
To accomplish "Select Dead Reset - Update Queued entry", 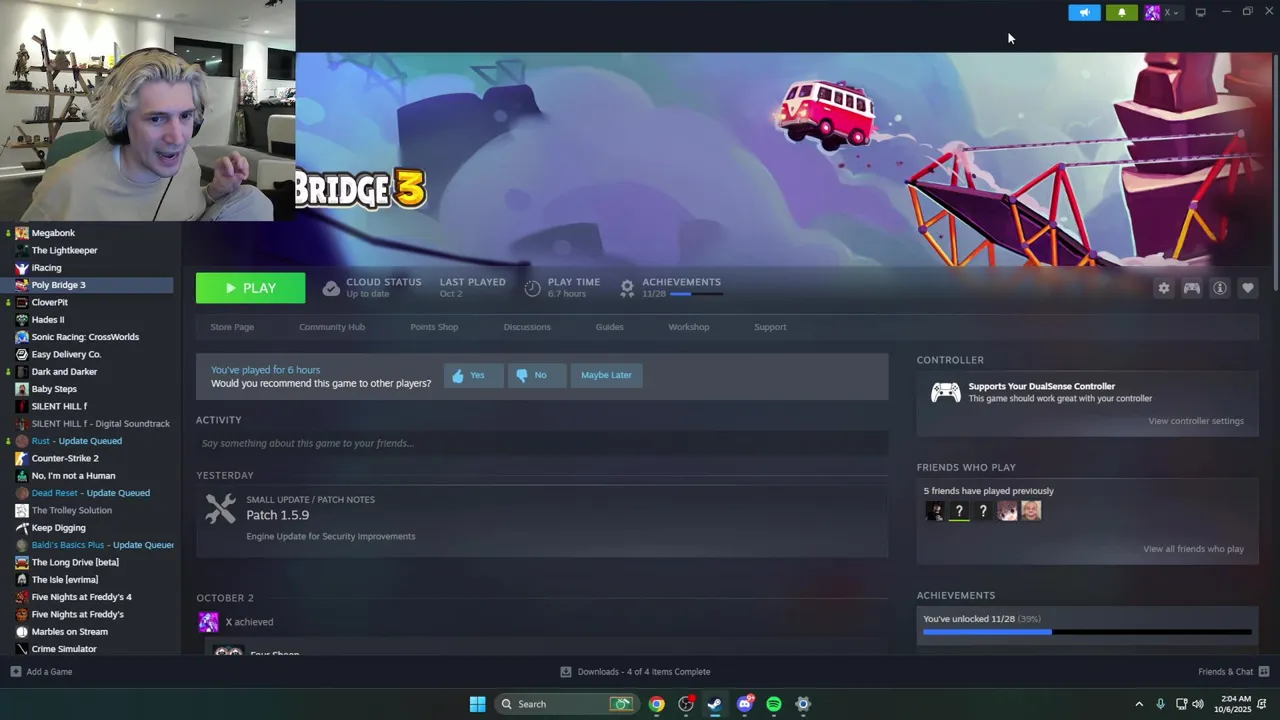I will 90,493.
